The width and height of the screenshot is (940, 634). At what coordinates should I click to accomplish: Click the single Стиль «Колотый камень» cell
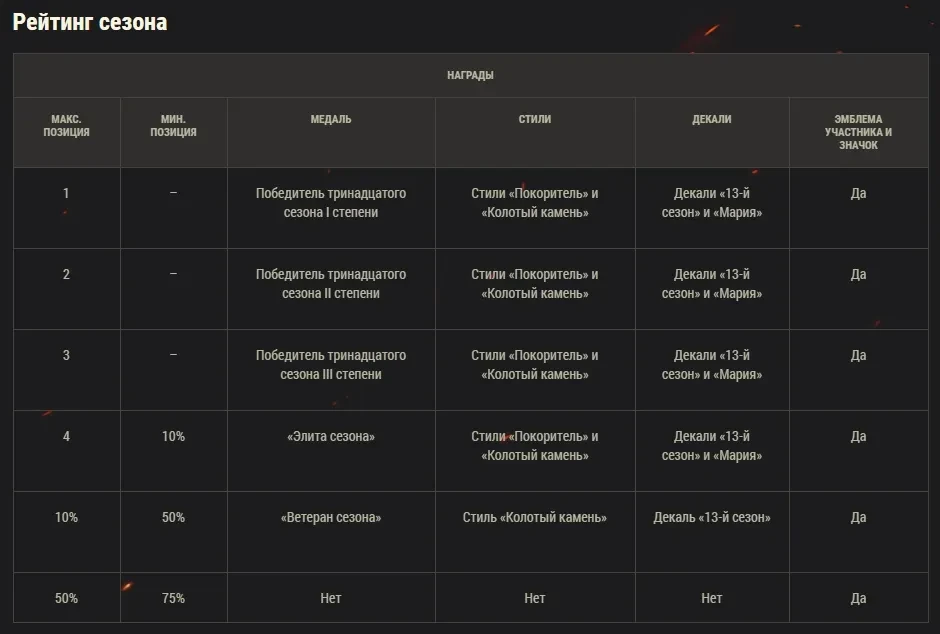point(535,518)
